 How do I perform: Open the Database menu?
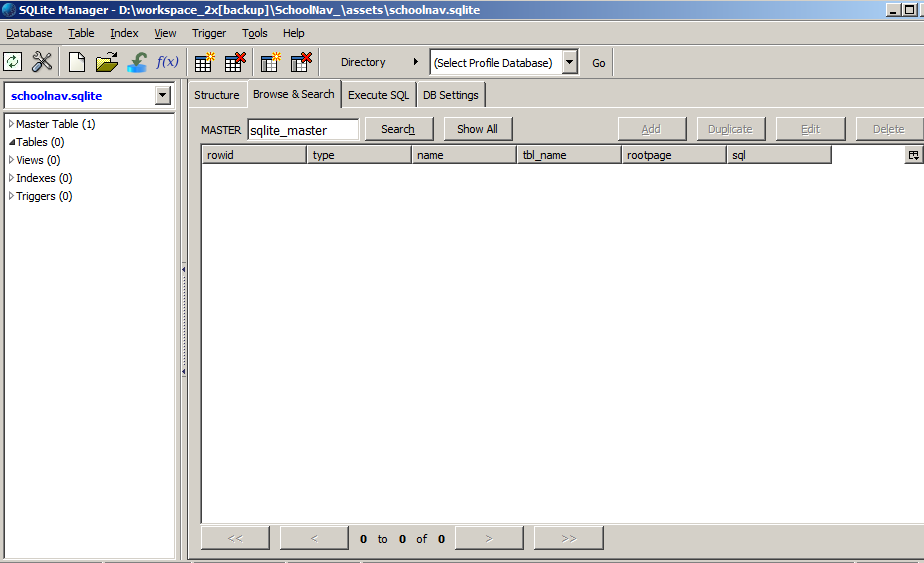(x=29, y=33)
